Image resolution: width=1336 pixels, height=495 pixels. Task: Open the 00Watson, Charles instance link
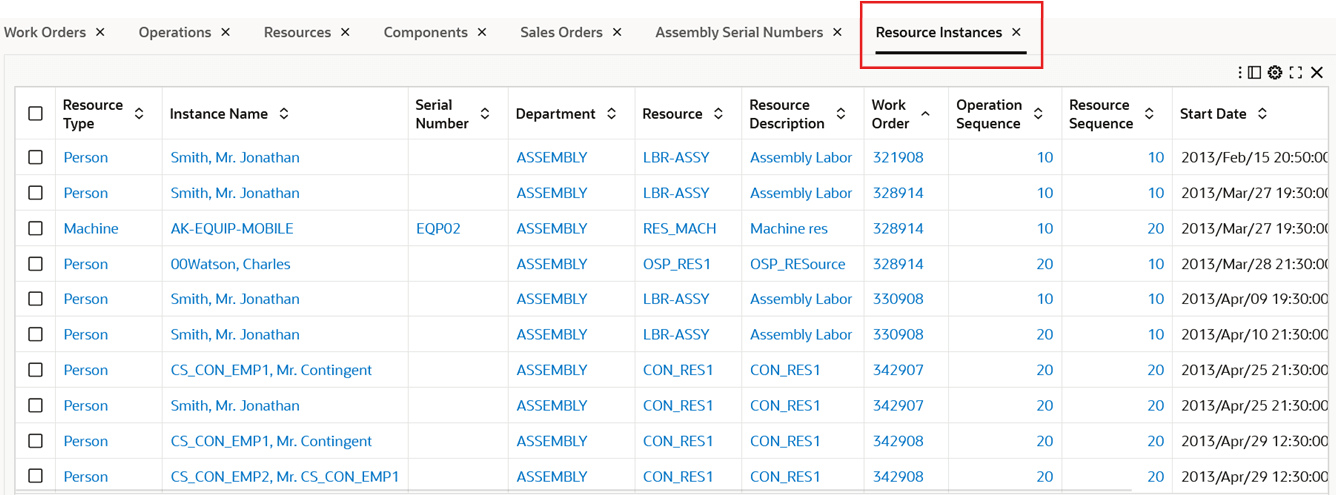231,264
